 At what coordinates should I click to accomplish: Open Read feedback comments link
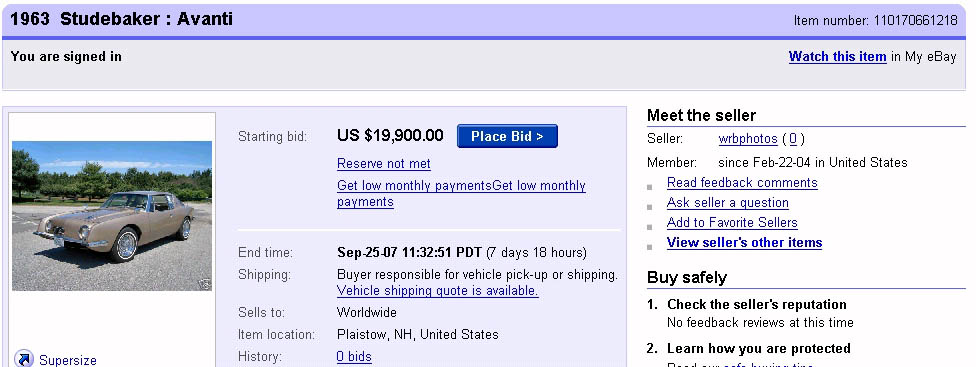742,183
